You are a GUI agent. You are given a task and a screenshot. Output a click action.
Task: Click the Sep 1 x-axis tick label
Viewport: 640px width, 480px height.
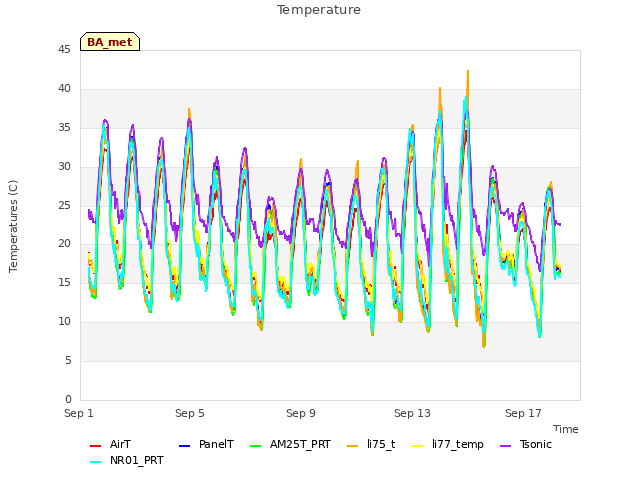[x=79, y=413]
